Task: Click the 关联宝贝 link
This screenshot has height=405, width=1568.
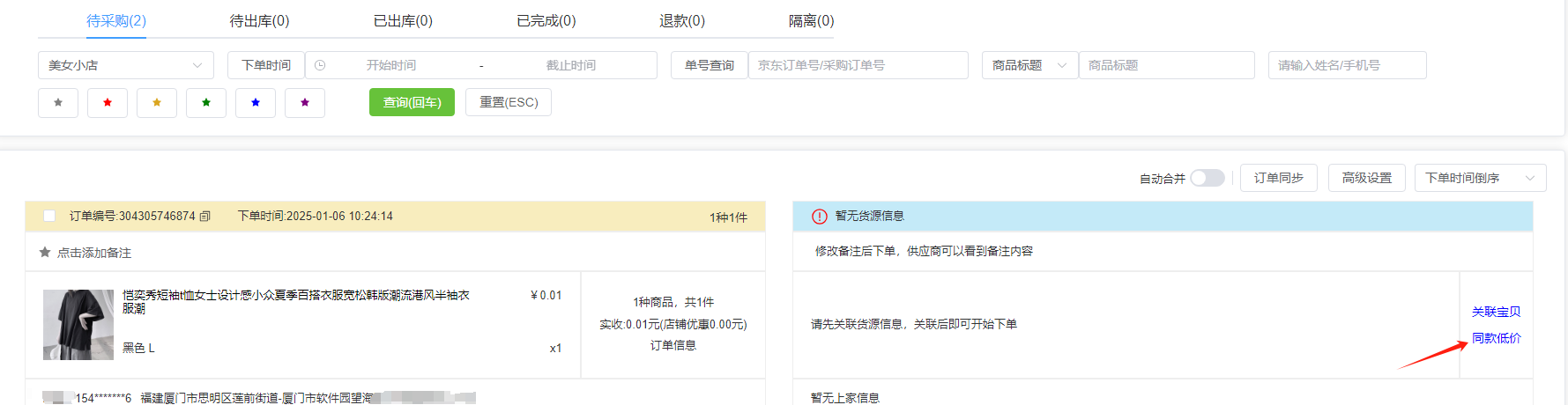Action: coord(1496,312)
